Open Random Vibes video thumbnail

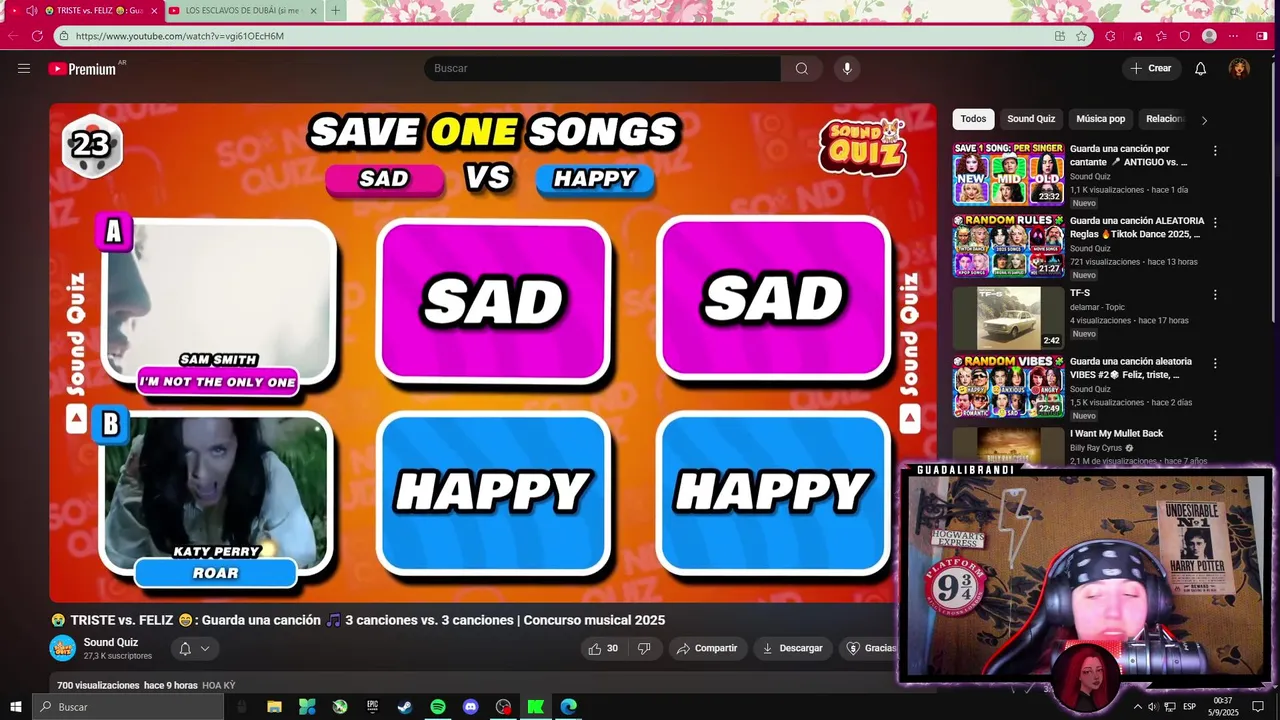[x=1008, y=386]
